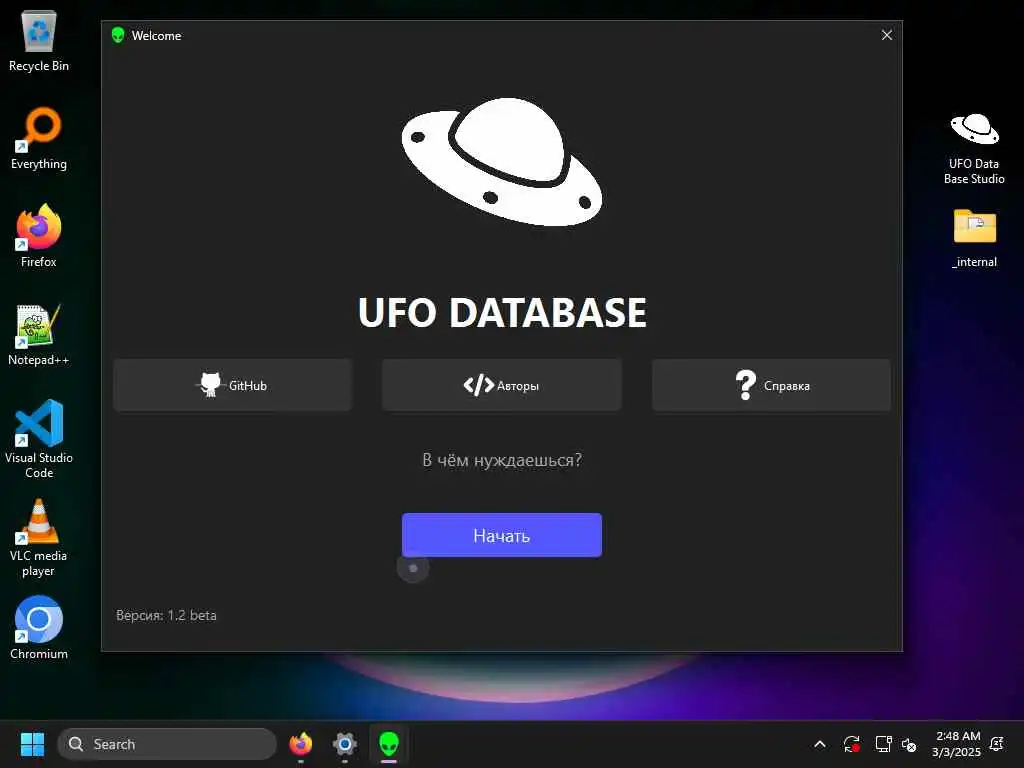Click the green alien app icon in taskbar
Screen dimensions: 1024x768
tap(389, 744)
